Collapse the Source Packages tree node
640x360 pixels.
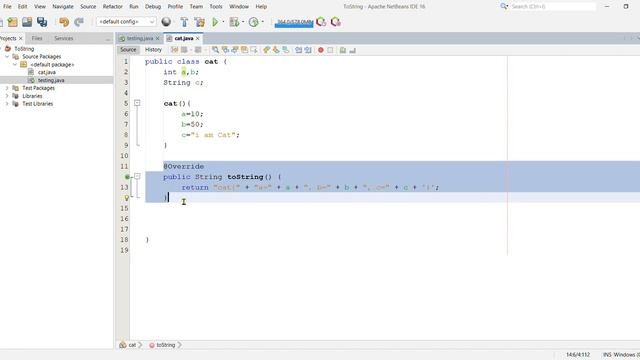point(7,56)
